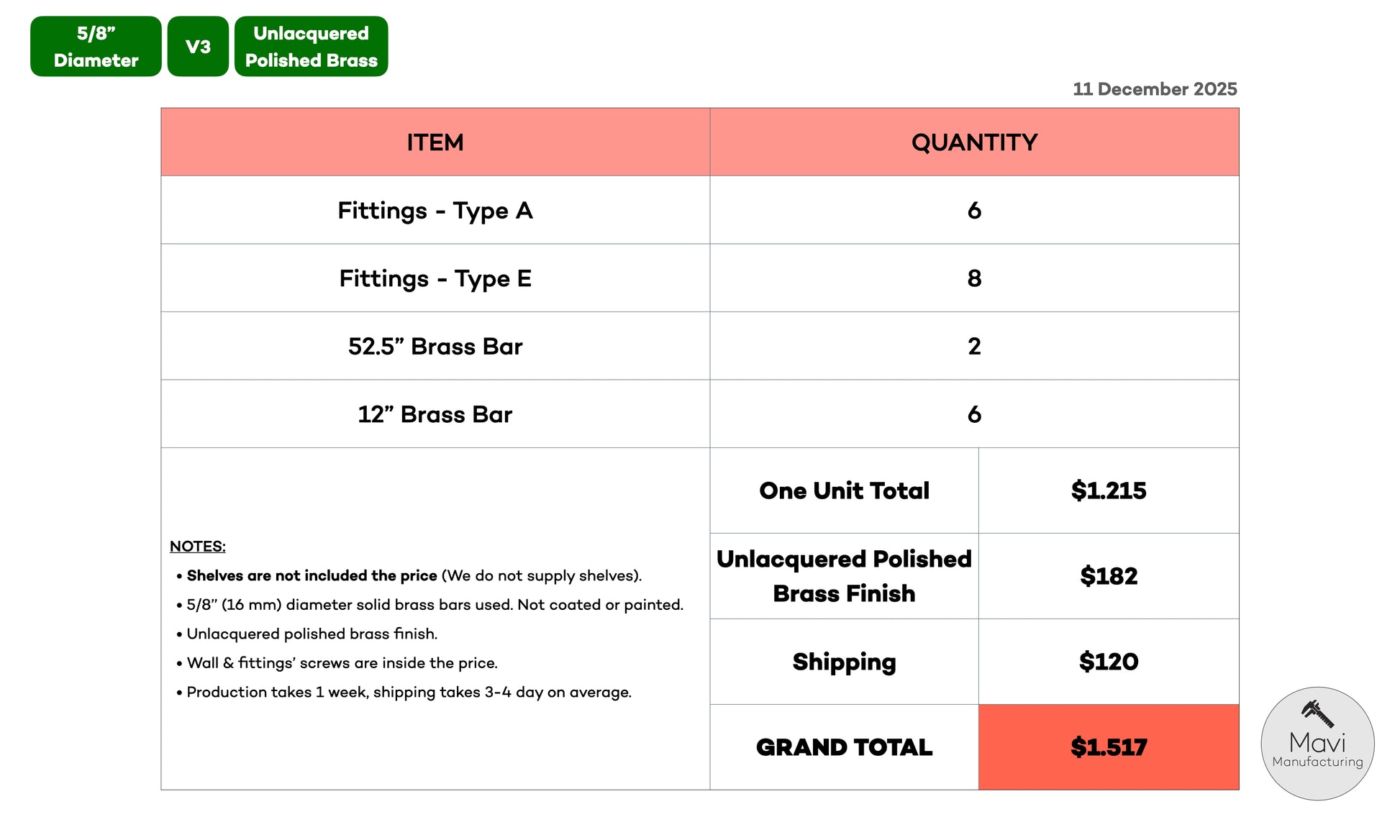Viewport: 1400px width, 840px height.
Task: Click the 12" Brass Bar item
Action: [x=435, y=414]
